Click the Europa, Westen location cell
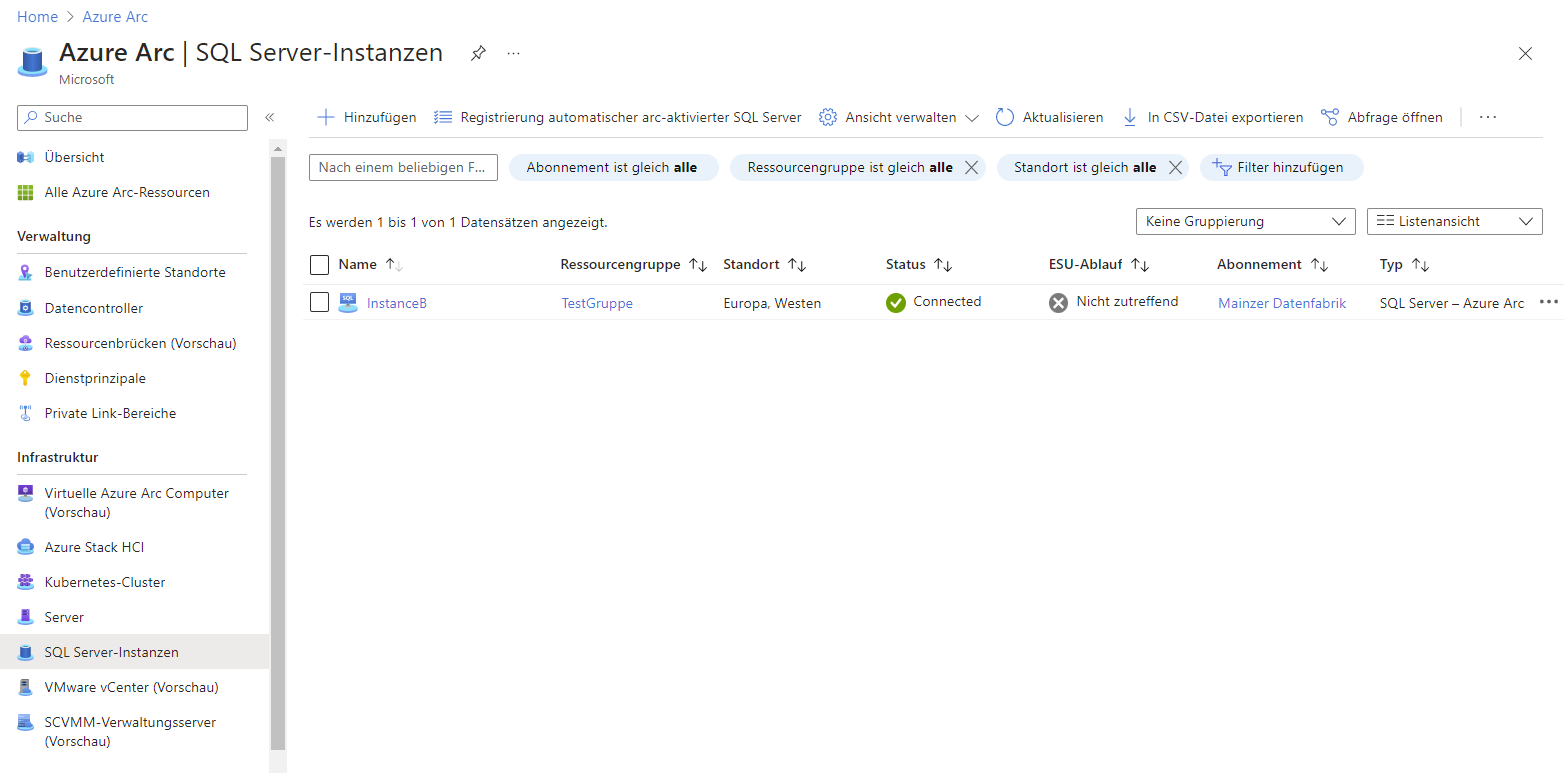Viewport: 1564px width, 773px height. tap(772, 303)
